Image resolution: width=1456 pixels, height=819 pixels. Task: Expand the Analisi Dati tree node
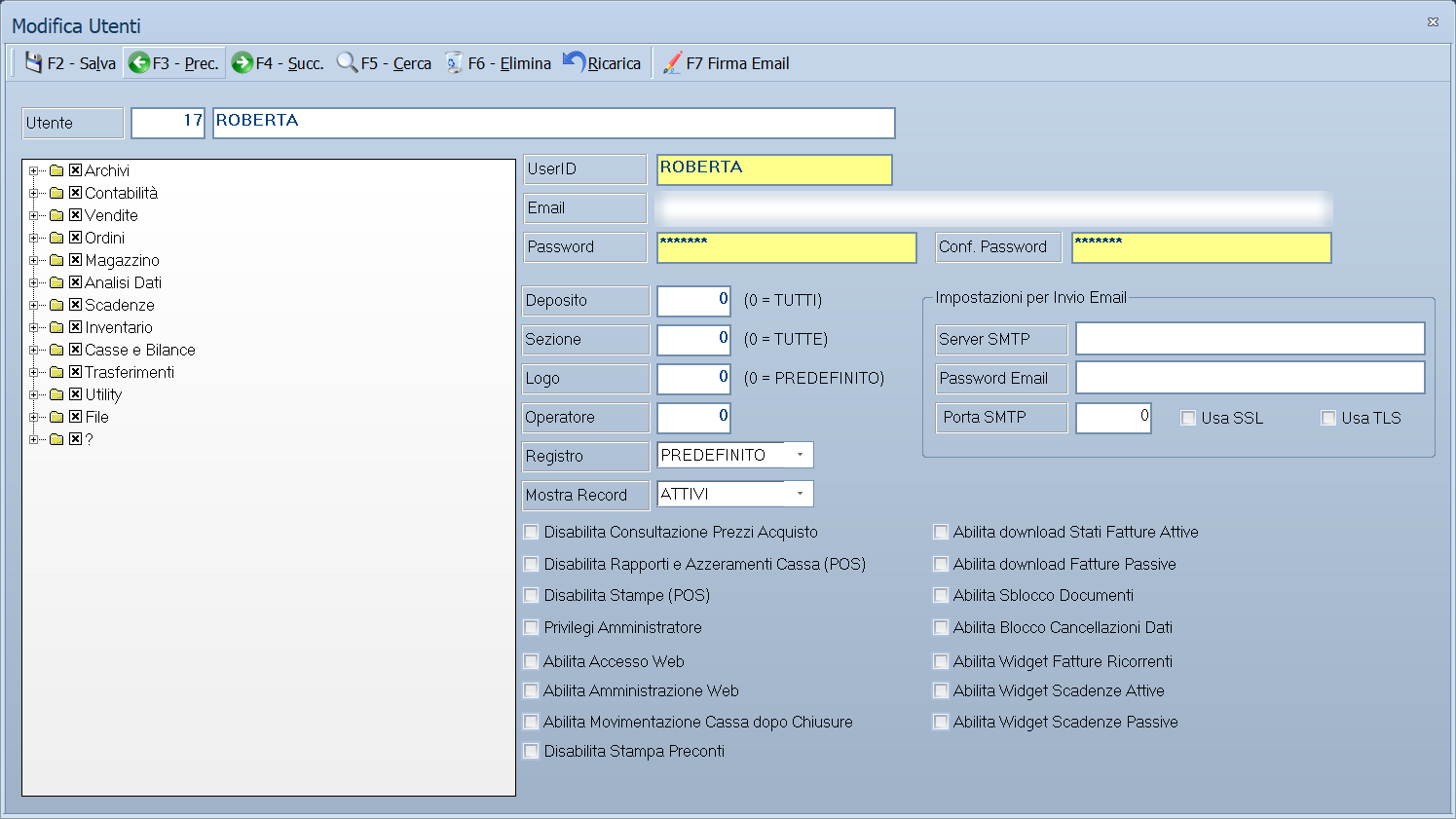coord(34,282)
